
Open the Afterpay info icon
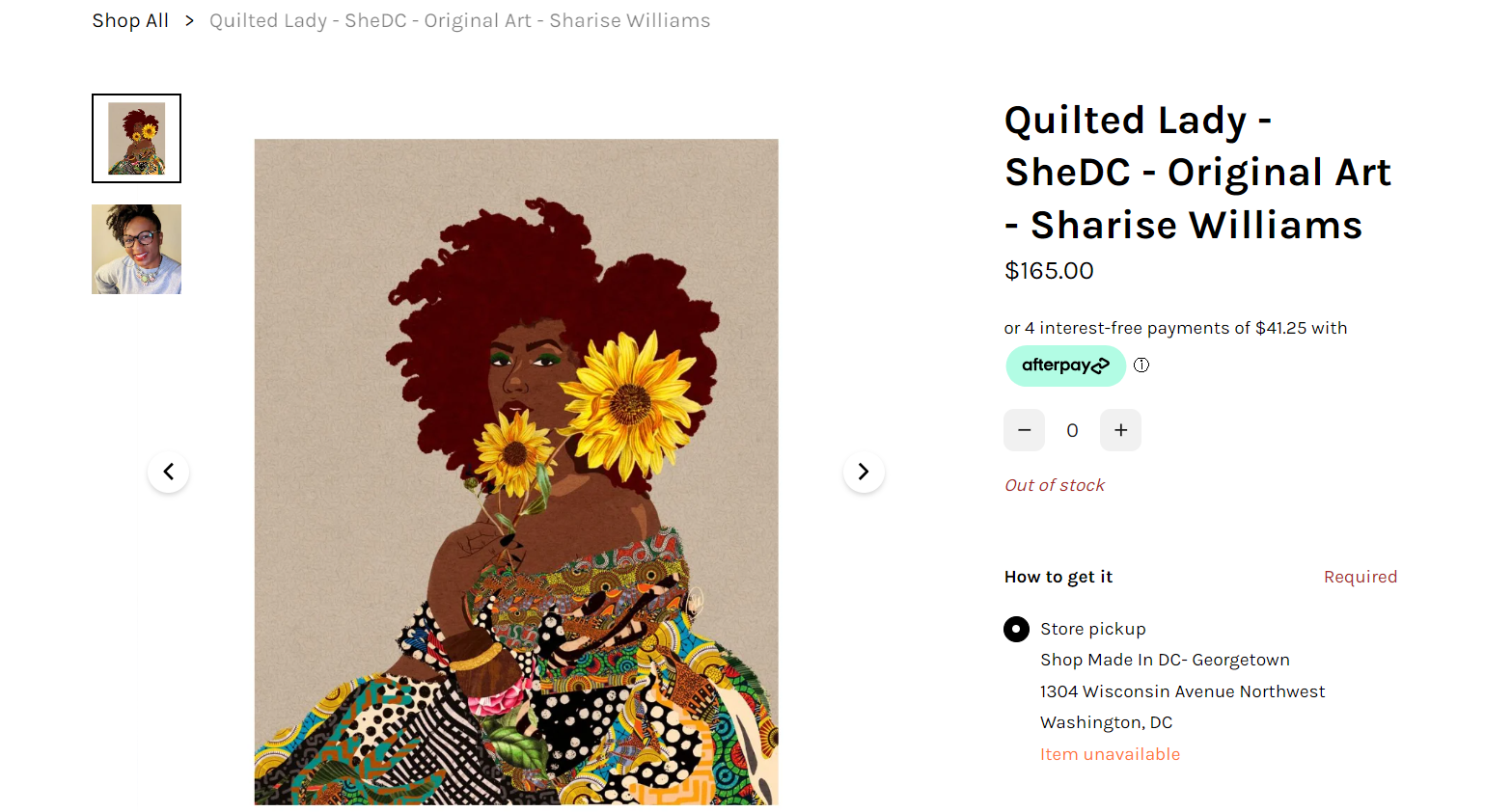(1141, 365)
